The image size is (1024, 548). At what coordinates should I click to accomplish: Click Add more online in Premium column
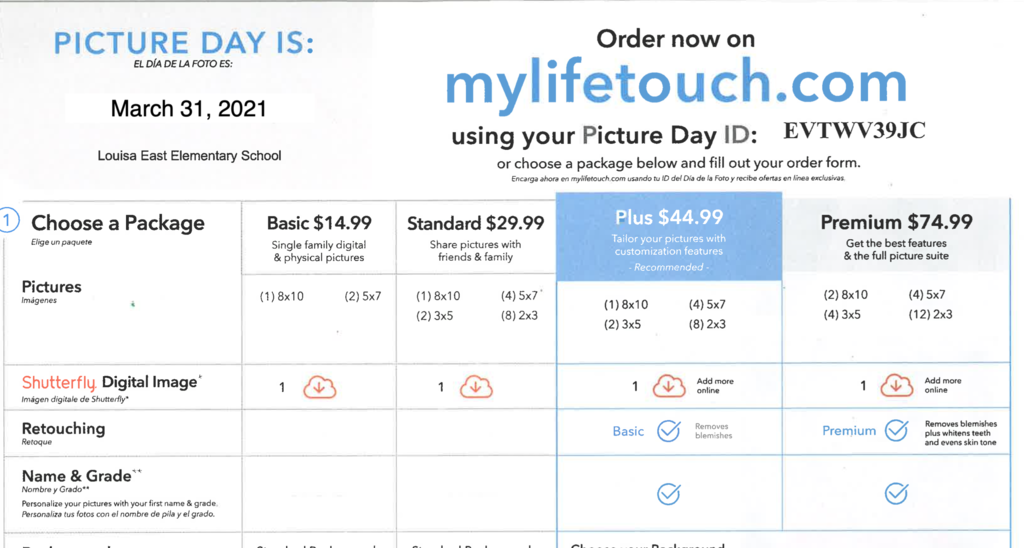click(943, 386)
